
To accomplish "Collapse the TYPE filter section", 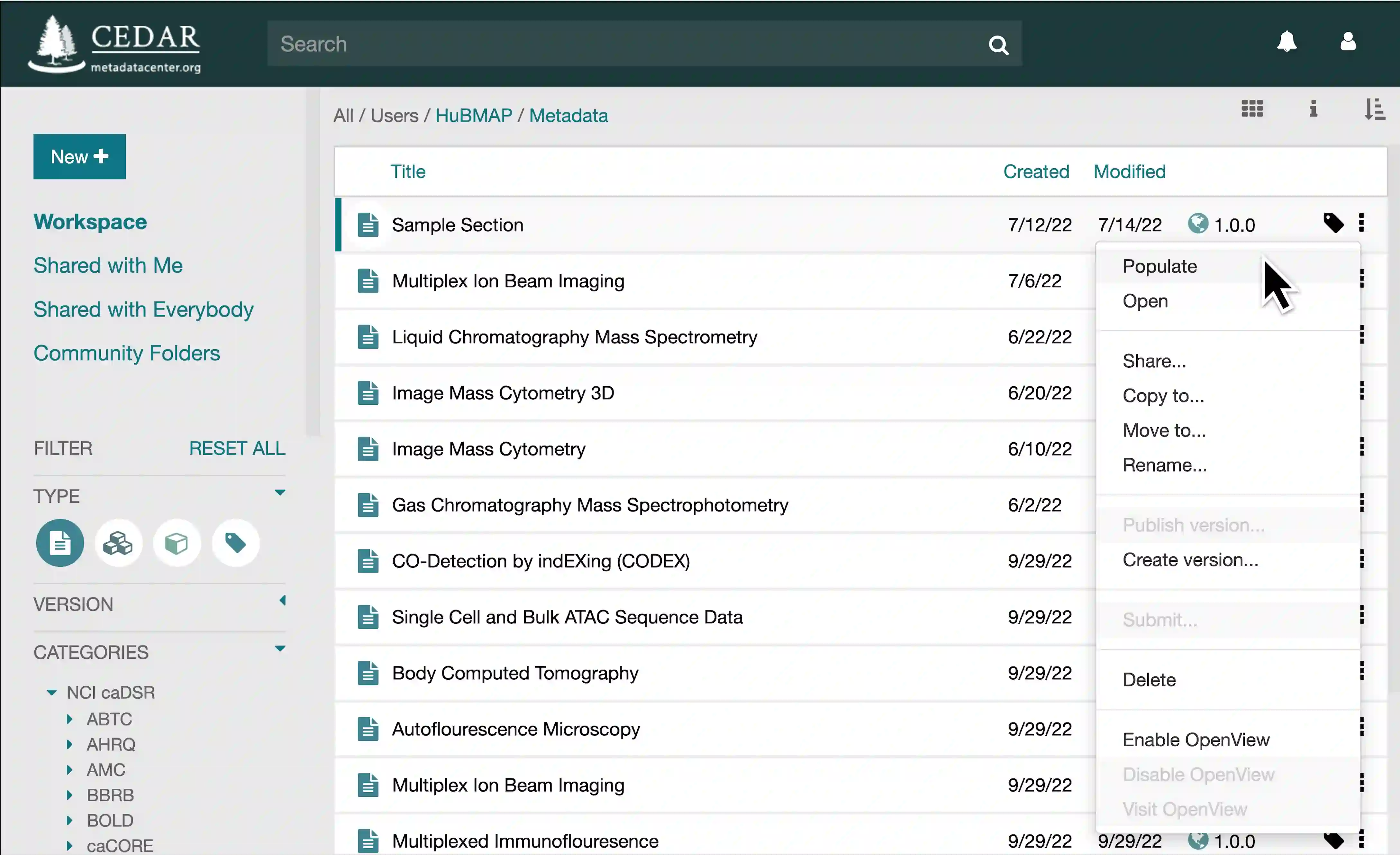I will pos(279,493).
